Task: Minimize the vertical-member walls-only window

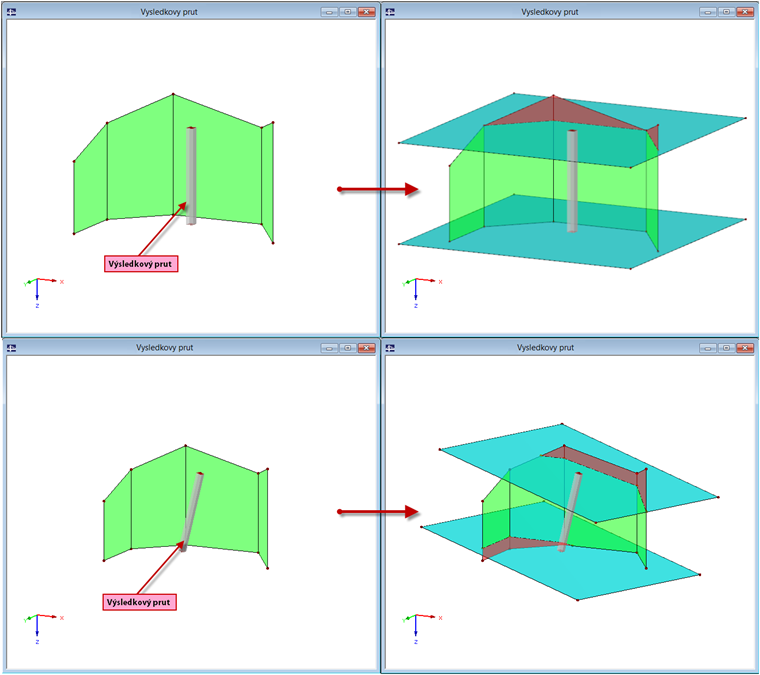Action: coord(330,12)
